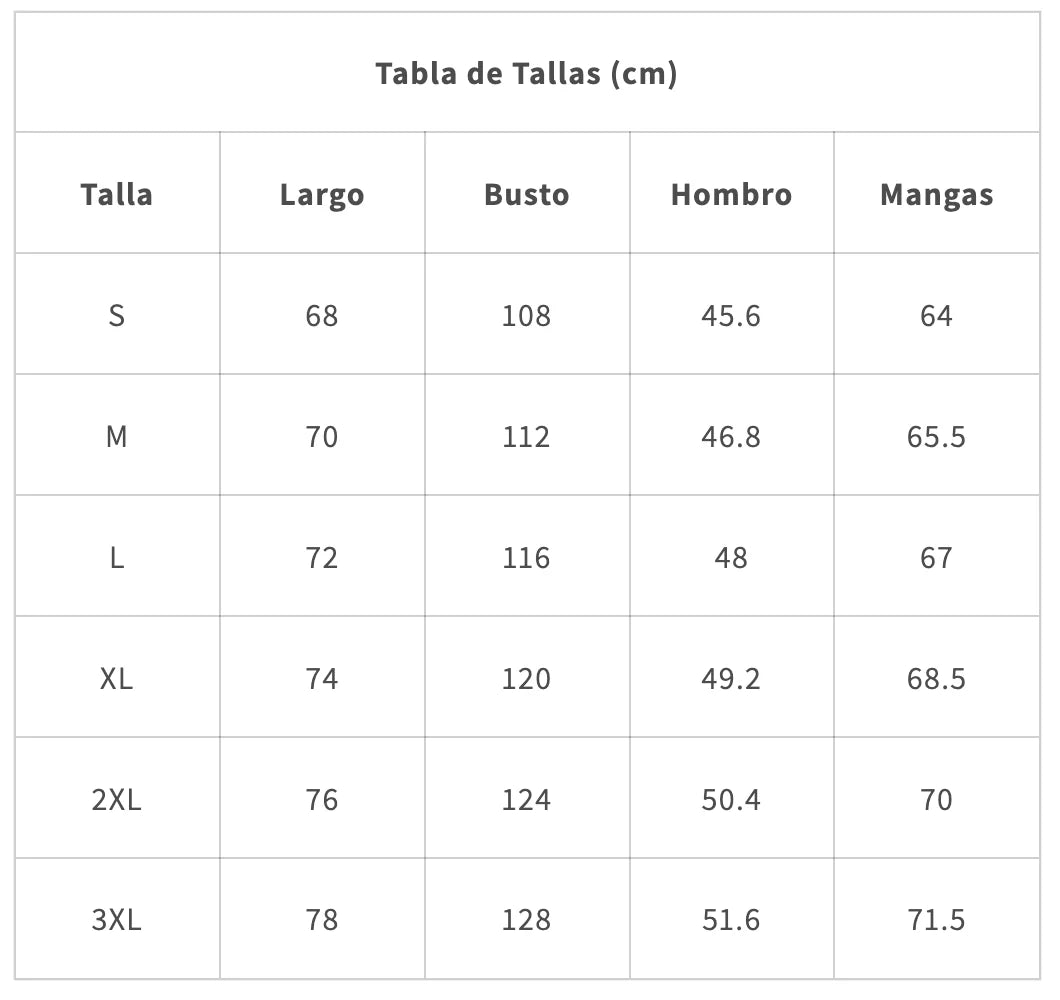Click the Busto value 124

[x=527, y=800]
